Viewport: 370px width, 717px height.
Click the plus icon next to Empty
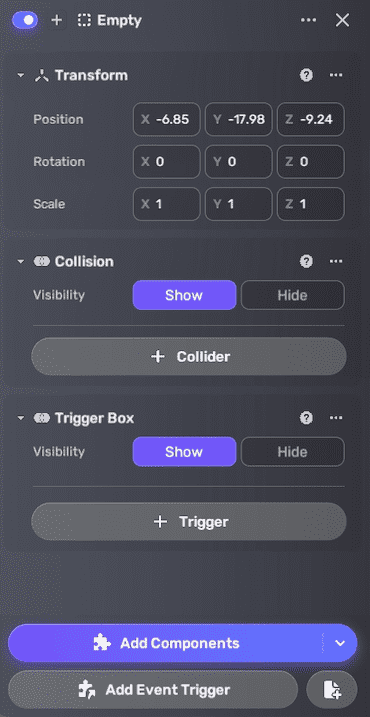point(57,21)
